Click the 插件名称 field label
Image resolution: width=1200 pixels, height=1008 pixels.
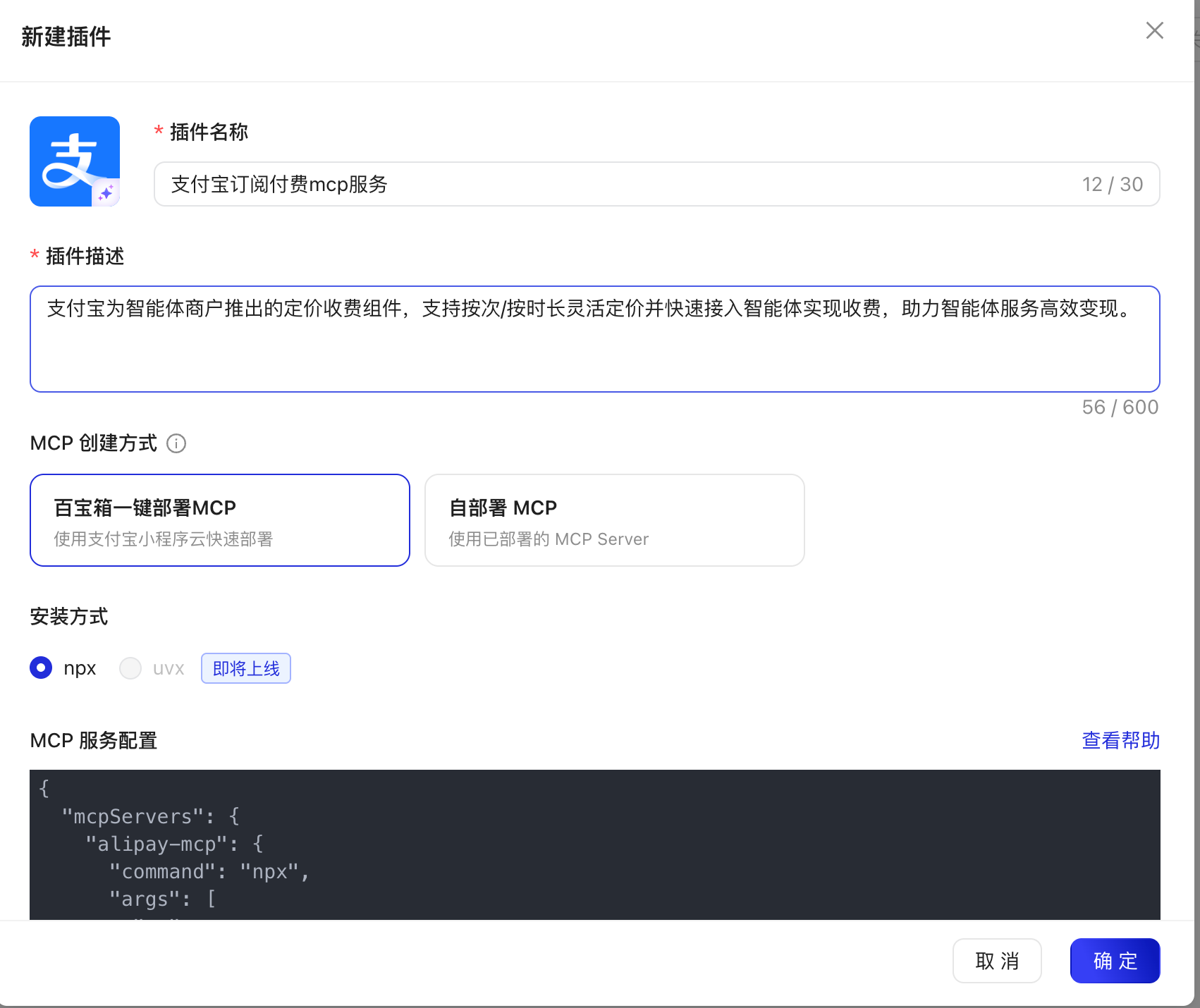tap(209, 132)
